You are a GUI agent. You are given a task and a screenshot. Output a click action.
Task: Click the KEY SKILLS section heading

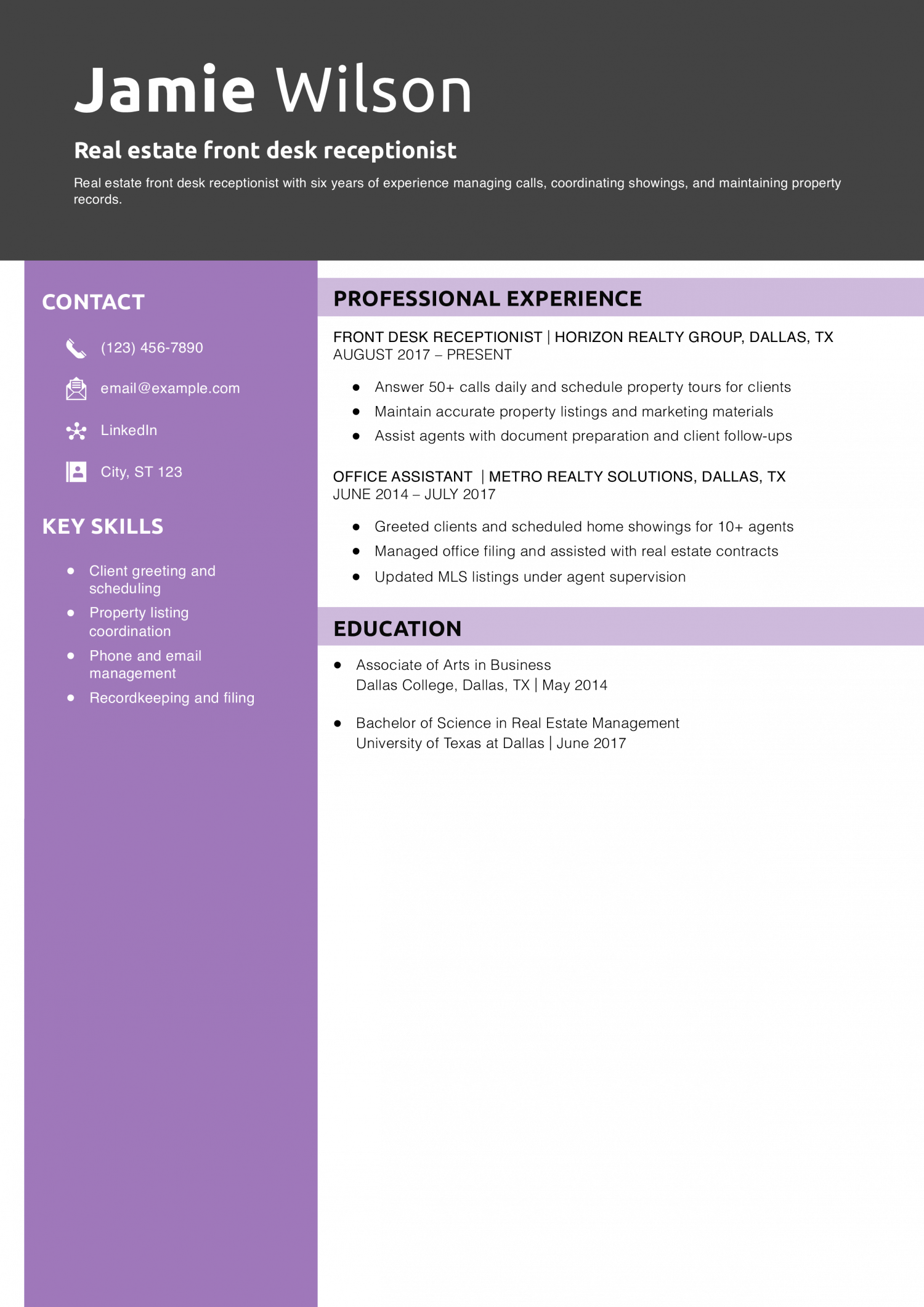pyautogui.click(x=102, y=526)
